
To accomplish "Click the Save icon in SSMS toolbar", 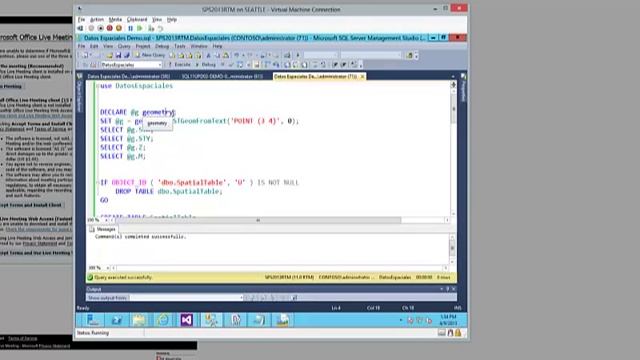I will point(118,55).
